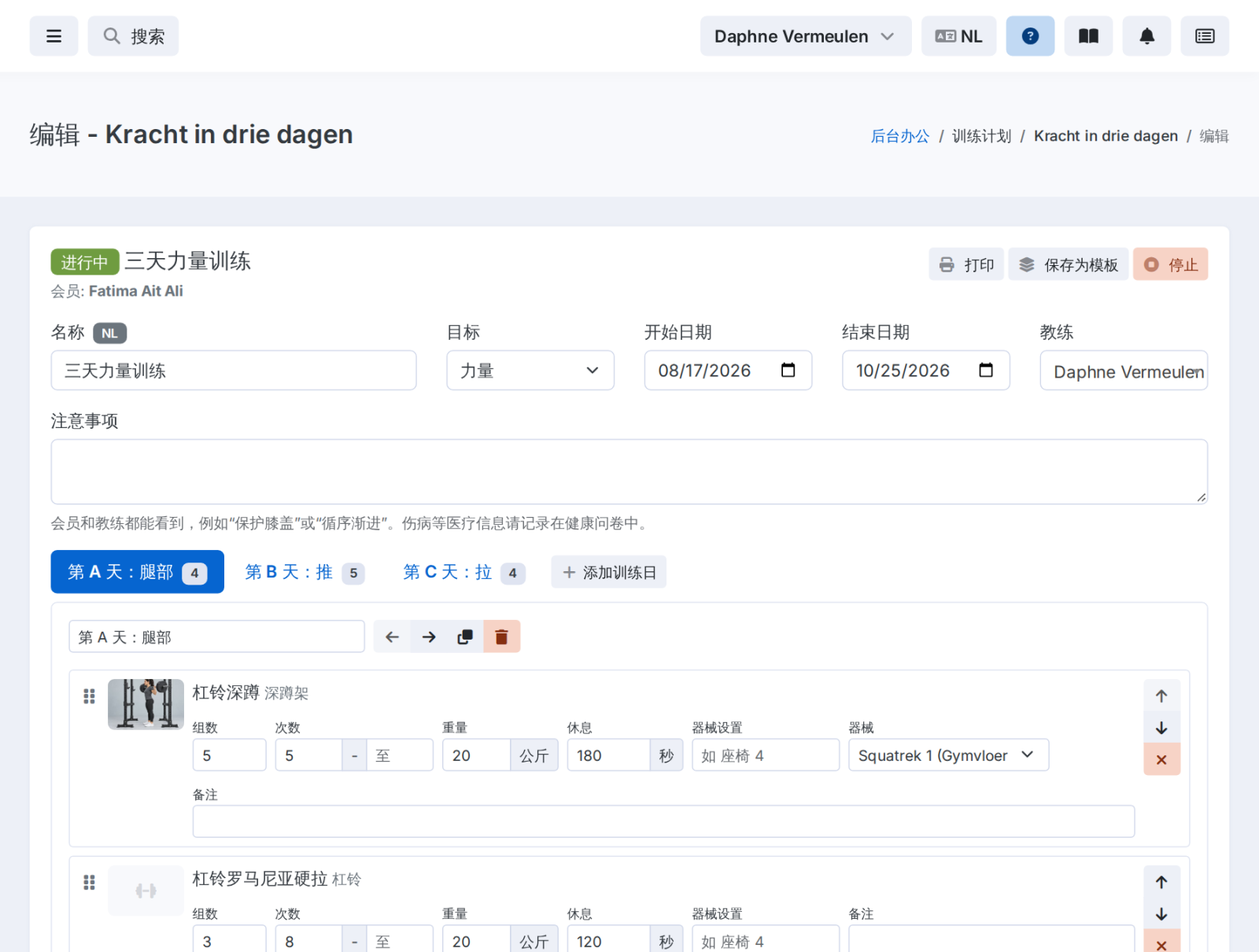Screen dimensions: 1259x952
Task: Open calendar picker for end date
Action: click(986, 371)
